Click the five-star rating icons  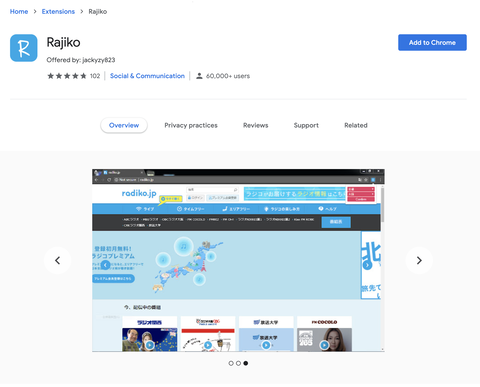pyautogui.click(x=67, y=76)
